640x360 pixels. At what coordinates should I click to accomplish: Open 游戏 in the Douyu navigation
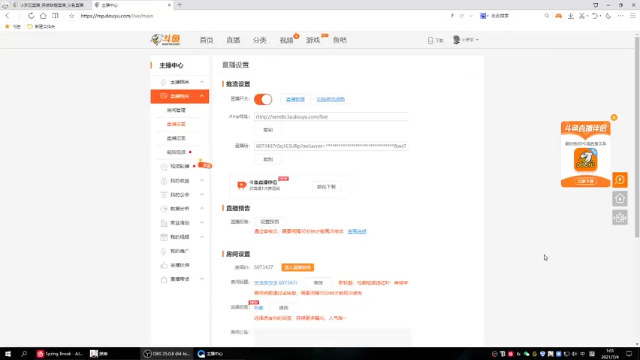coord(313,40)
